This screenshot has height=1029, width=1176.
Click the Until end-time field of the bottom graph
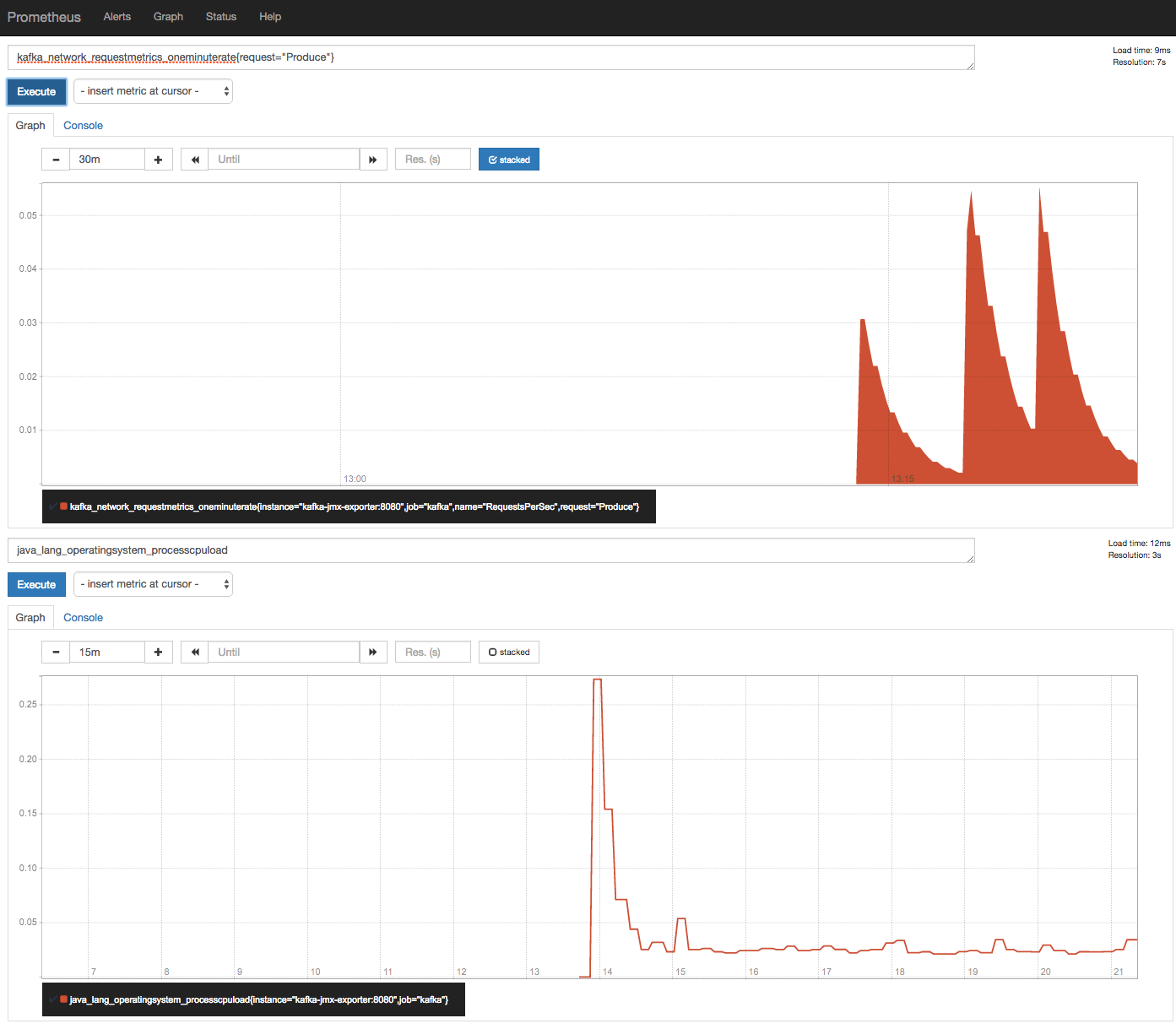284,652
